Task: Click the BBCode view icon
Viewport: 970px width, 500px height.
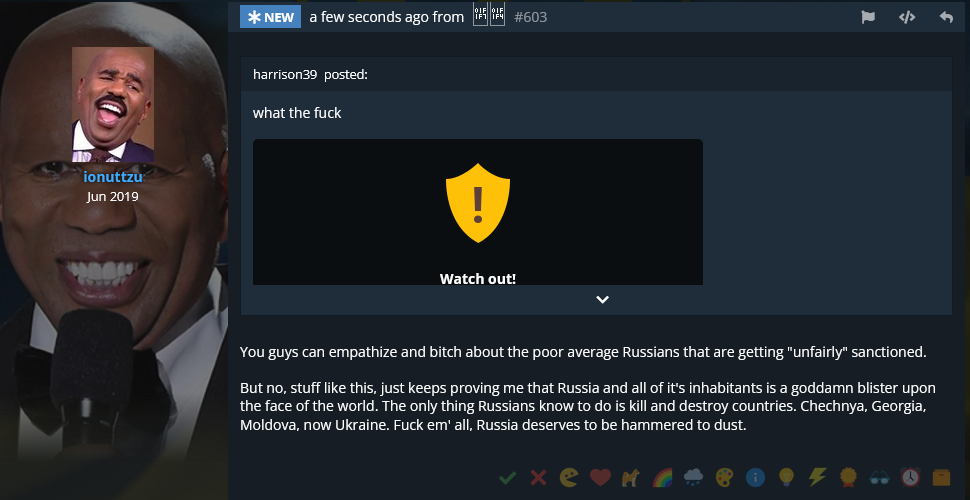Action: [x=907, y=17]
